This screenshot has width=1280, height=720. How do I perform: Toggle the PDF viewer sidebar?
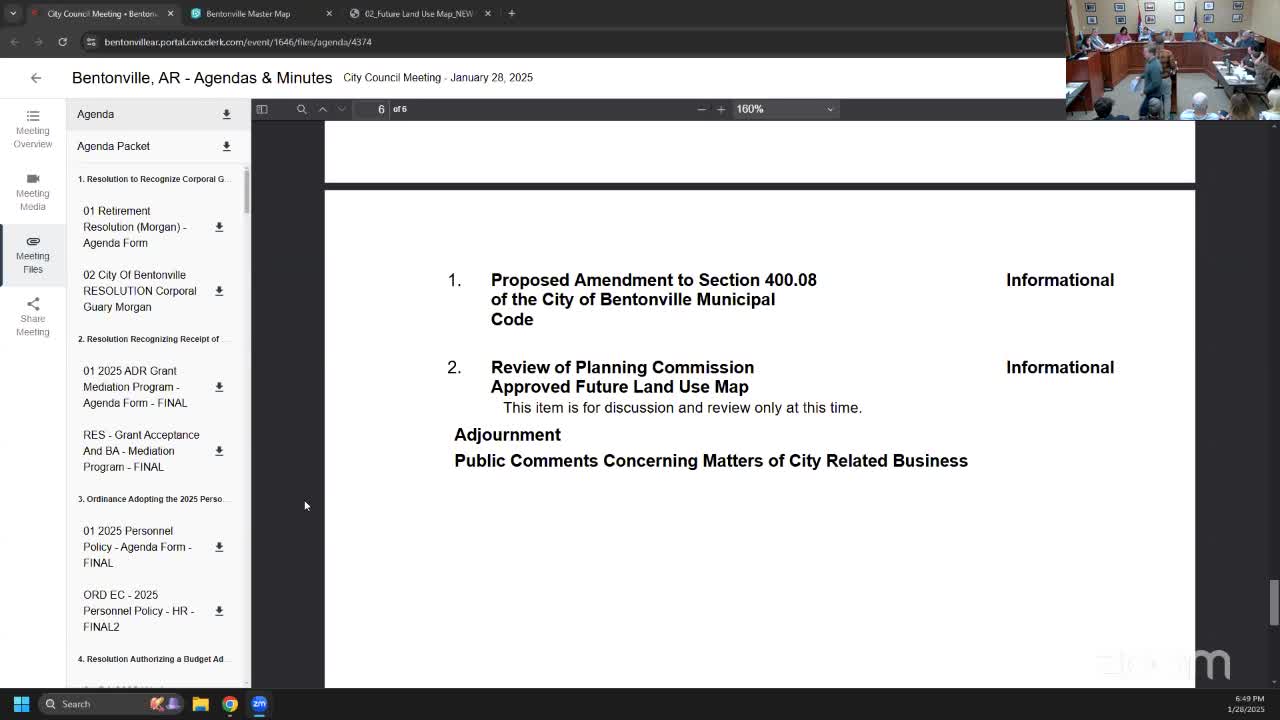(262, 109)
